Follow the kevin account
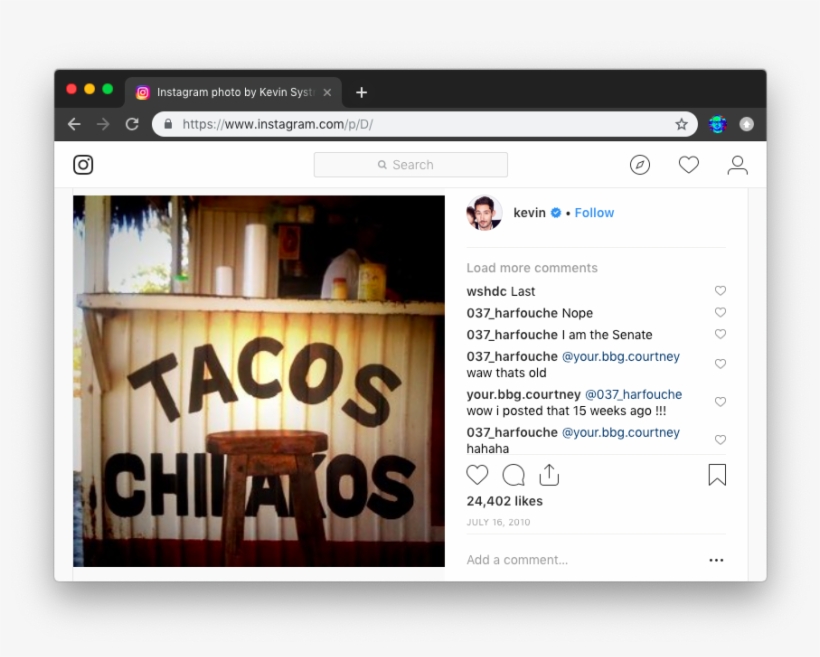The width and height of the screenshot is (820, 657). [x=594, y=213]
